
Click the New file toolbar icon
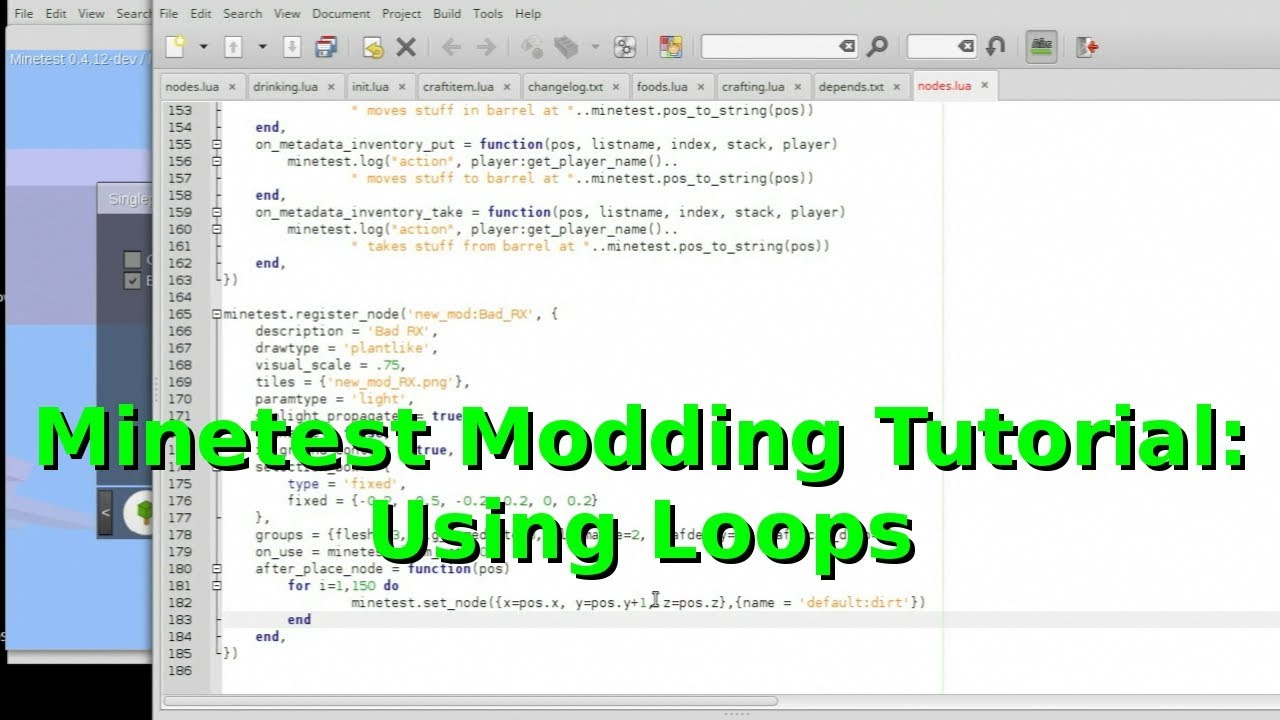(176, 46)
